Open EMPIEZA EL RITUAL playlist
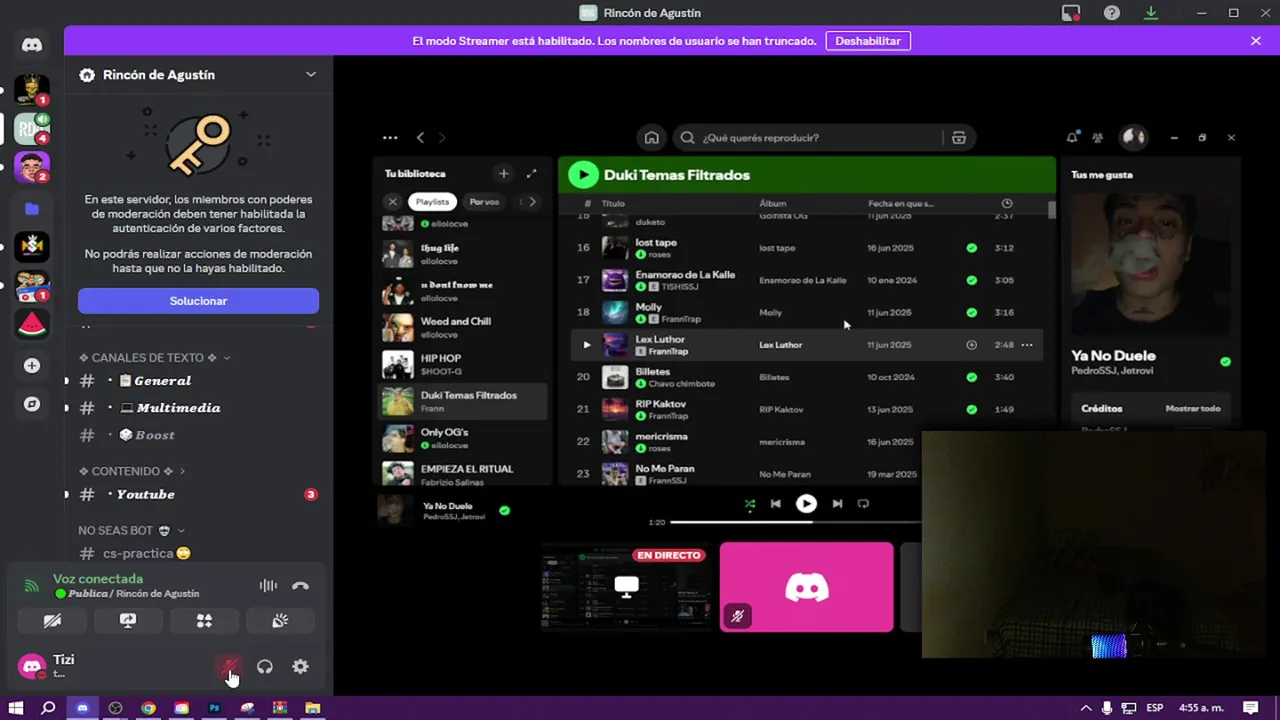The image size is (1280, 720). [464, 474]
